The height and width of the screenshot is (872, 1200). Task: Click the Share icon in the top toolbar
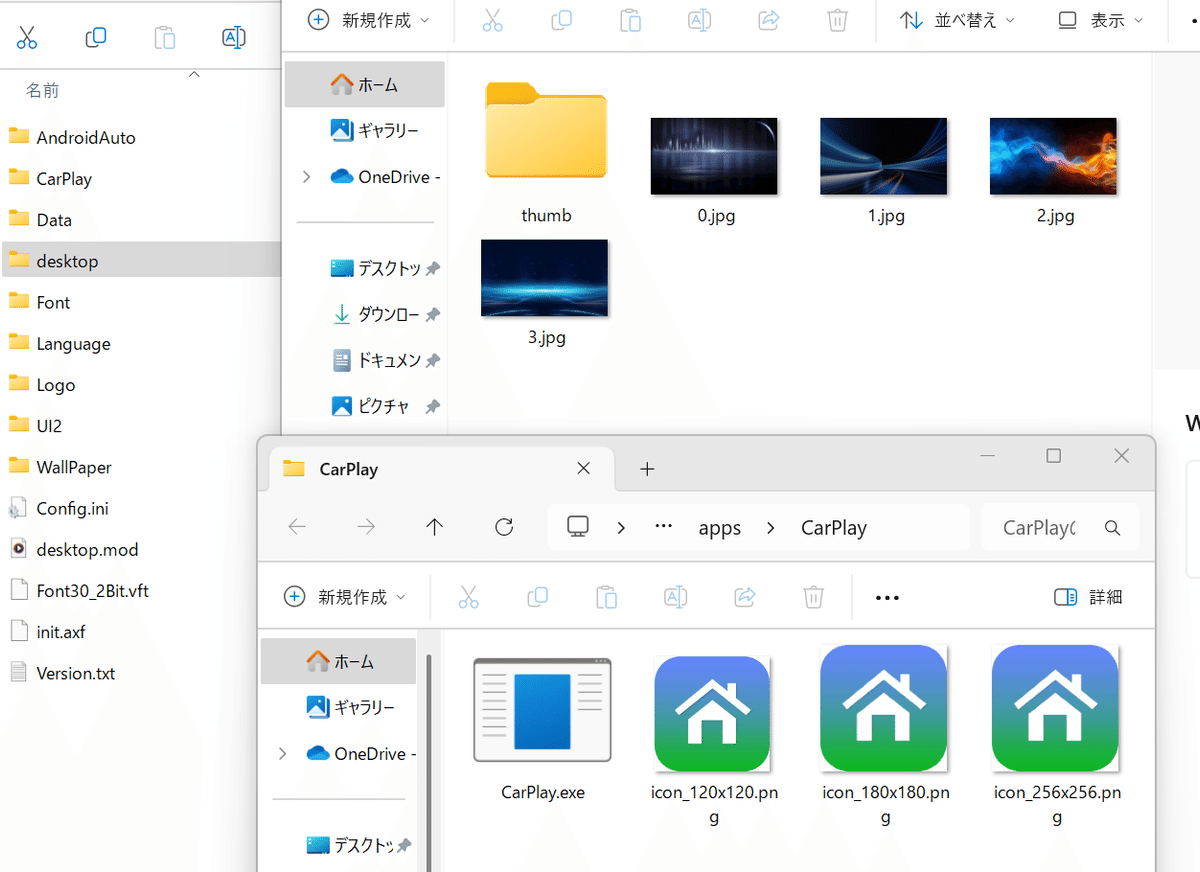pyautogui.click(x=769, y=20)
